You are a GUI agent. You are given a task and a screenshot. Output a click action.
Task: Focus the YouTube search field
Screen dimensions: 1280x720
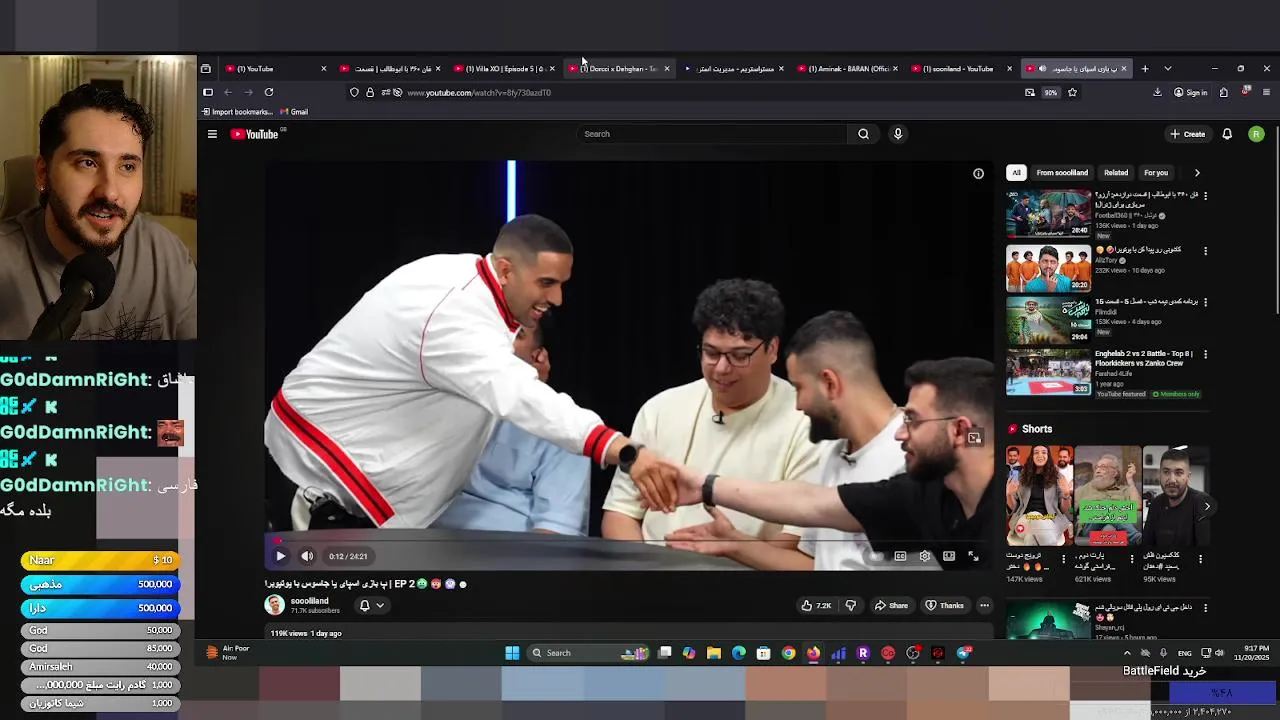[x=712, y=134]
